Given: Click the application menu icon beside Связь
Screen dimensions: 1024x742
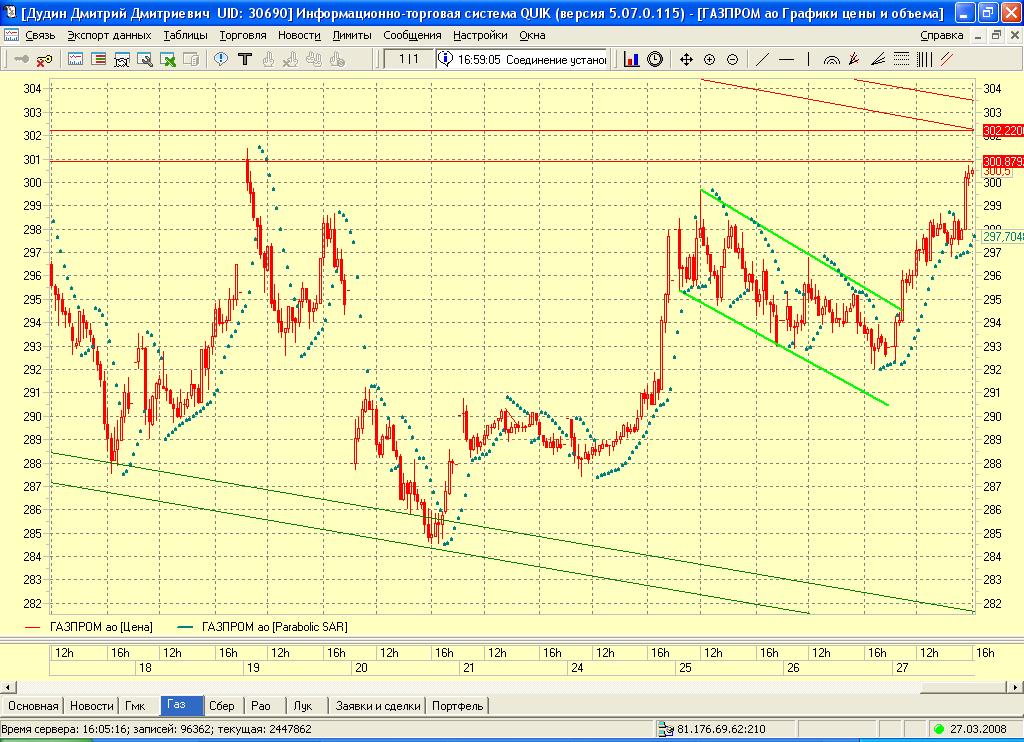Looking at the screenshot, I should (11, 35).
